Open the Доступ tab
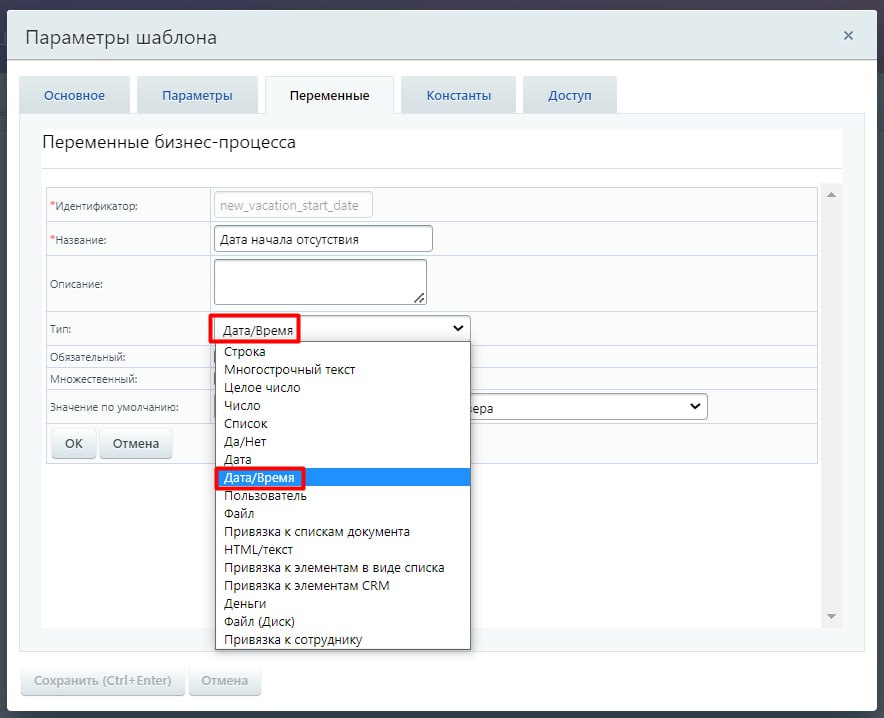 click(x=569, y=96)
